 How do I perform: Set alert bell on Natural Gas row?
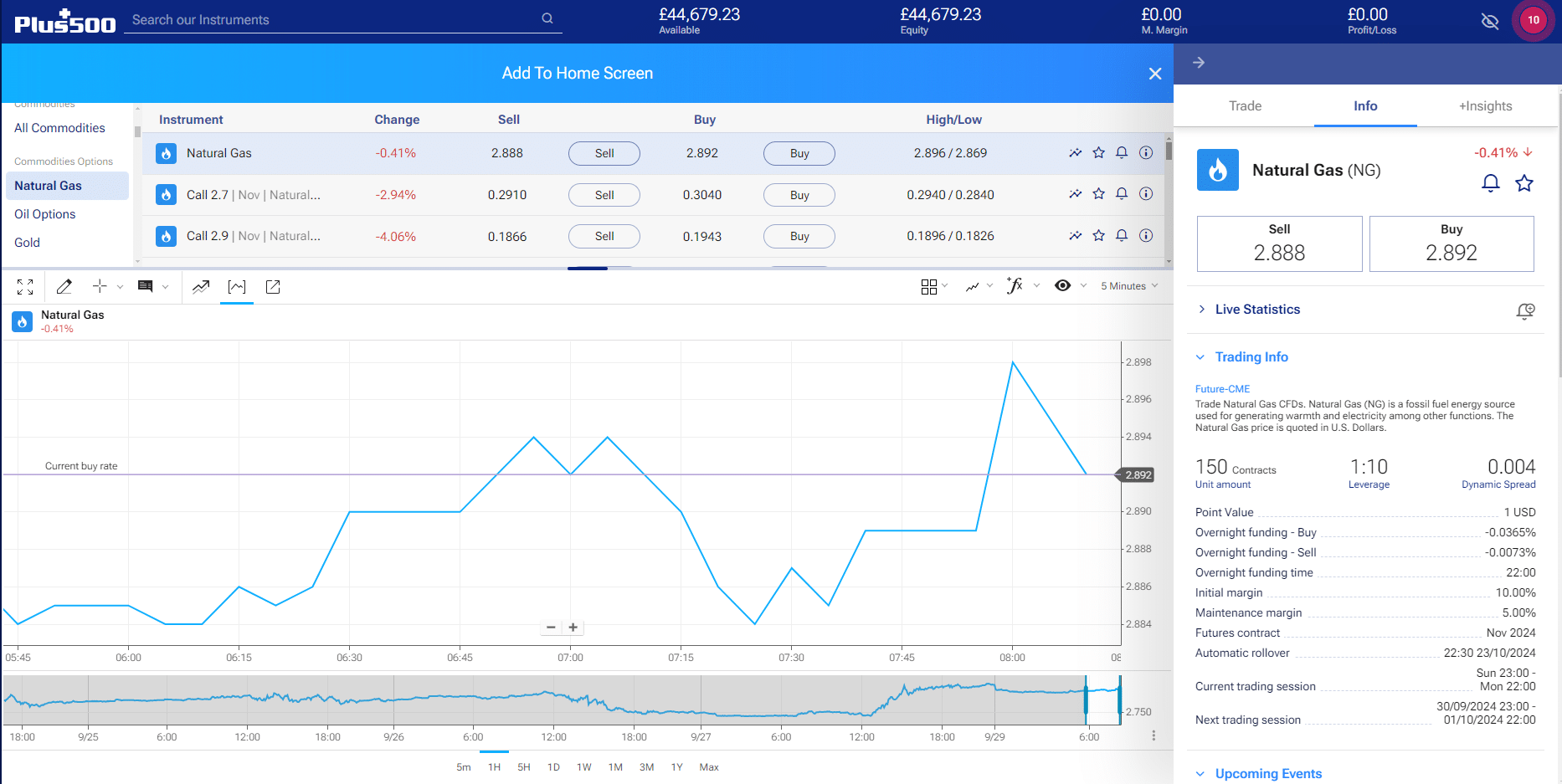(1122, 153)
